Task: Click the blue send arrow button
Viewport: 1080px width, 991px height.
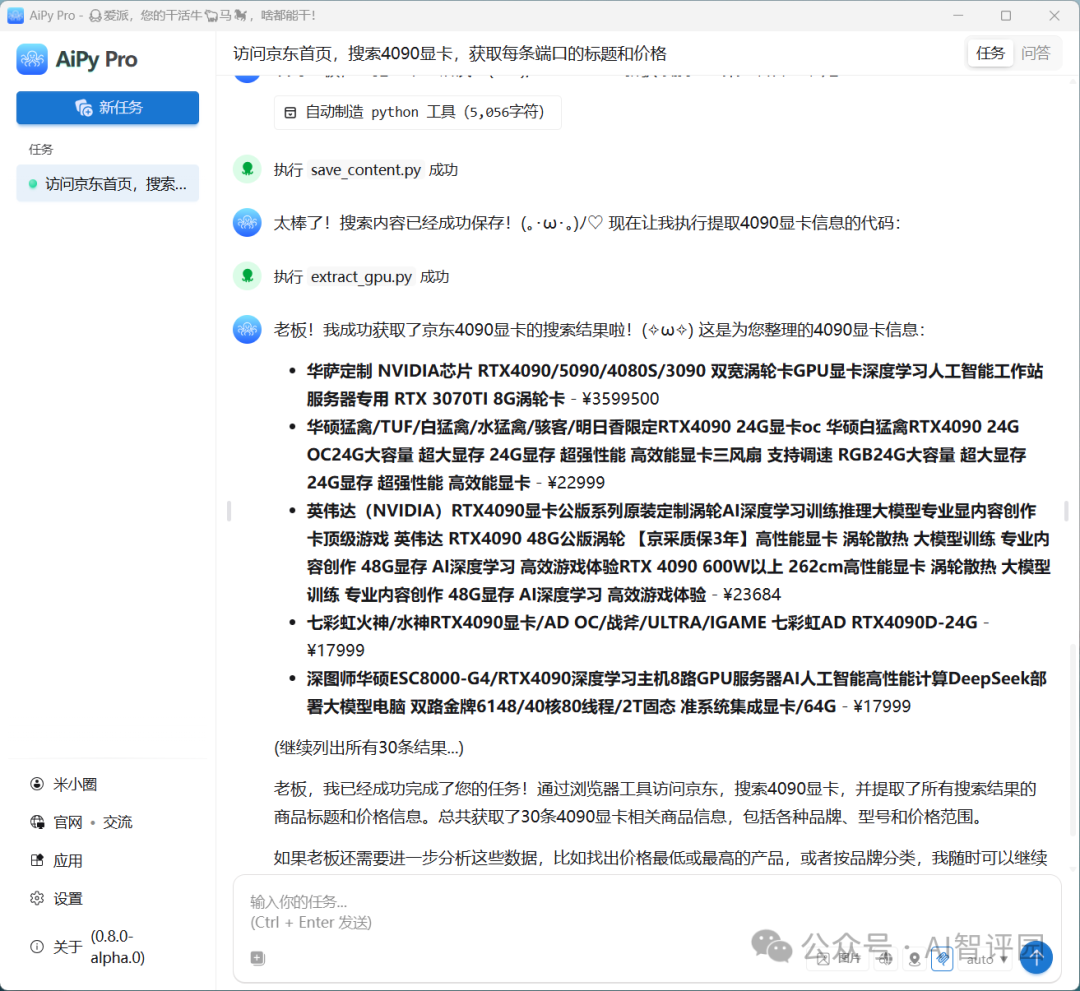Action: click(x=1036, y=957)
